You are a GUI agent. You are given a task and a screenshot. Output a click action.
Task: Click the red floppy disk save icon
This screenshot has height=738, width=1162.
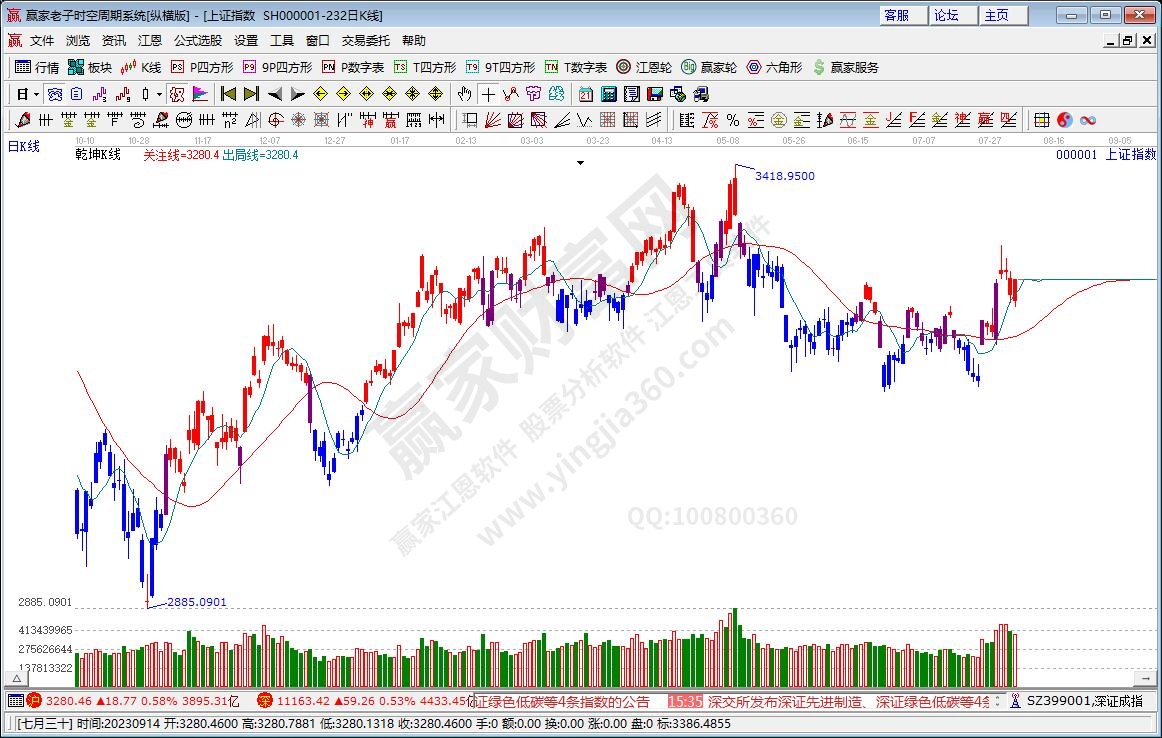(654, 94)
